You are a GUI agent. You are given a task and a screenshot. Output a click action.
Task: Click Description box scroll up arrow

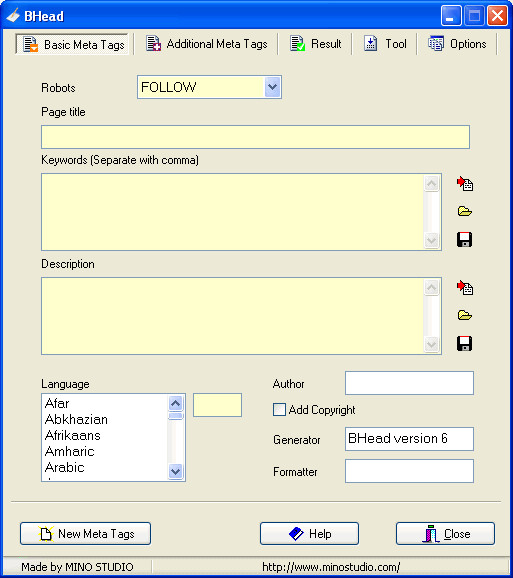[432, 288]
